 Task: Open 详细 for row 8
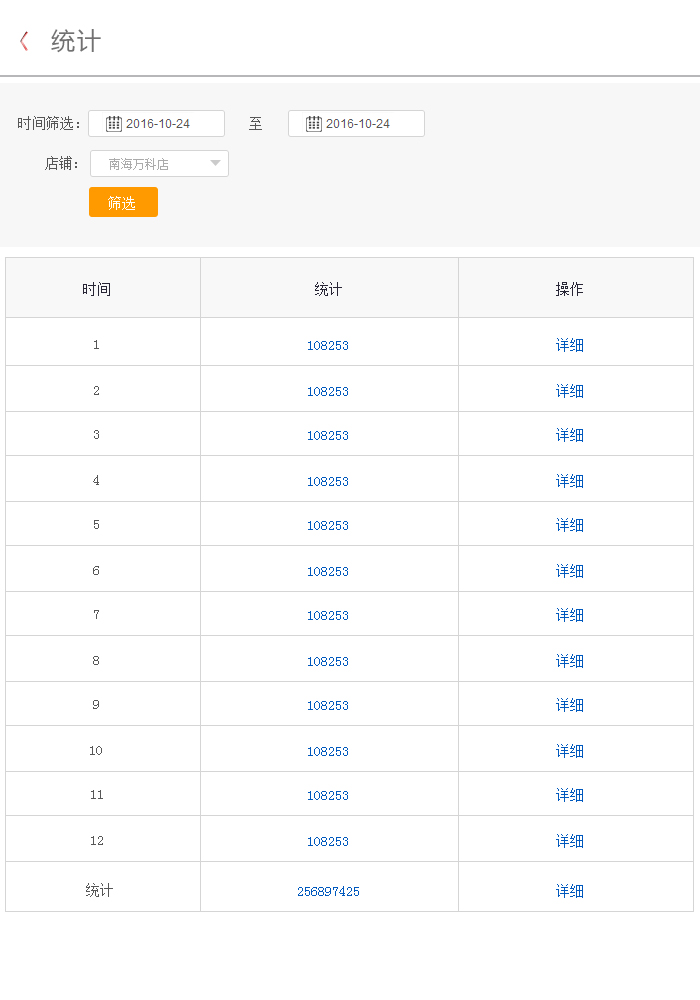coord(569,661)
